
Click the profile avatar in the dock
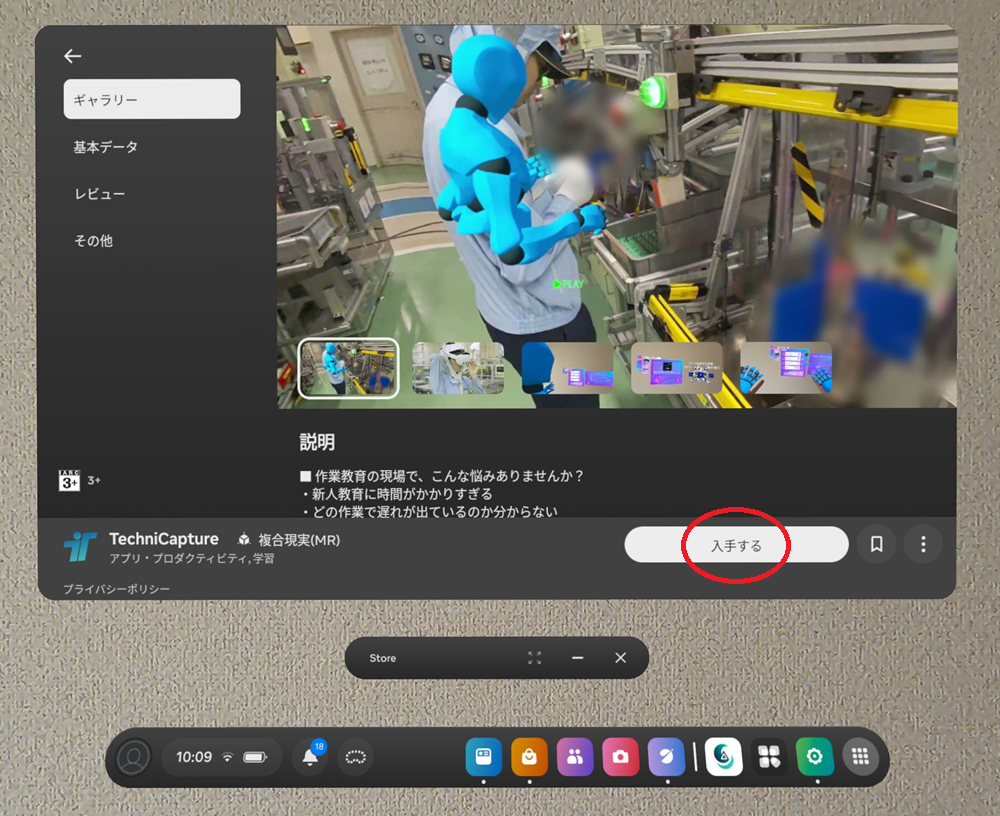tap(133, 757)
